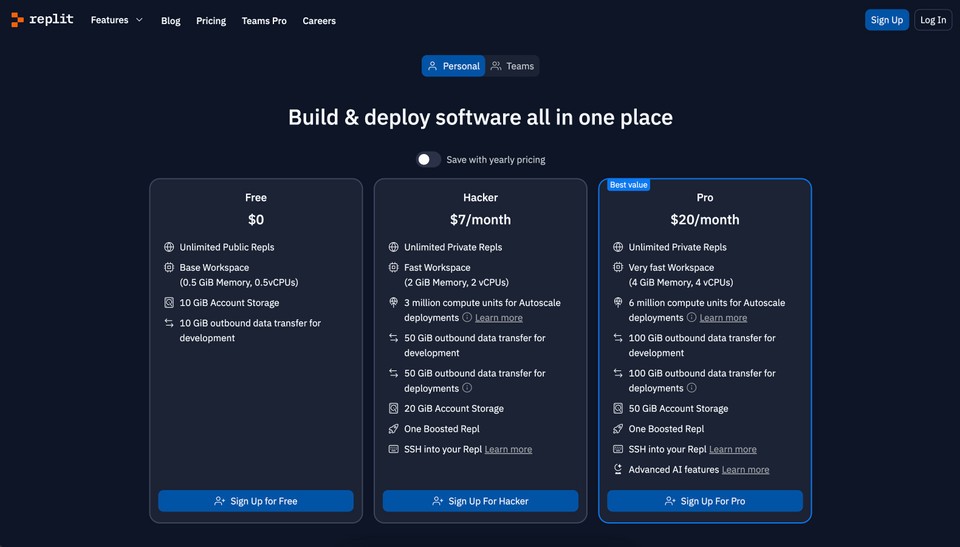Click disk icon beside 20 GiB Account Storage
Image resolution: width=960 pixels, height=547 pixels.
[394, 409]
